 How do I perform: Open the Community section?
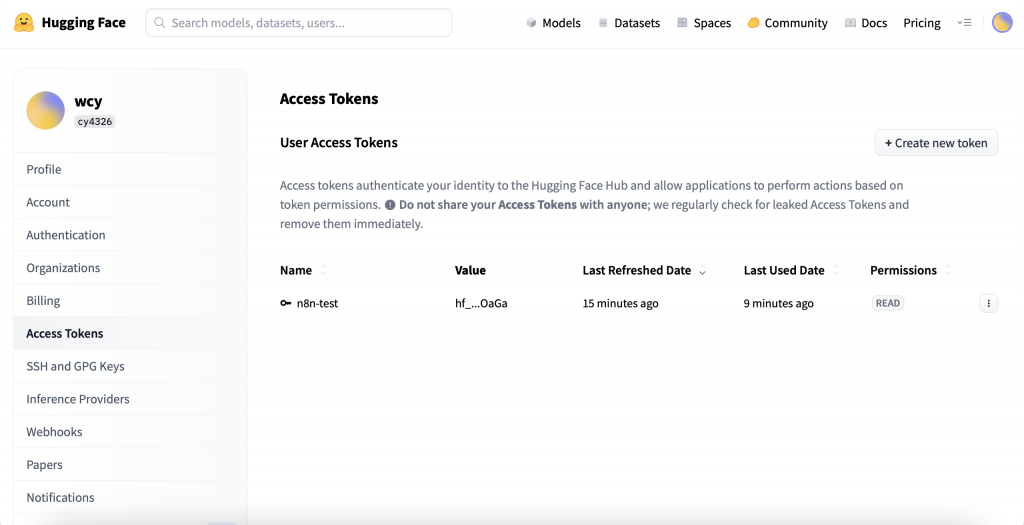[787, 23]
